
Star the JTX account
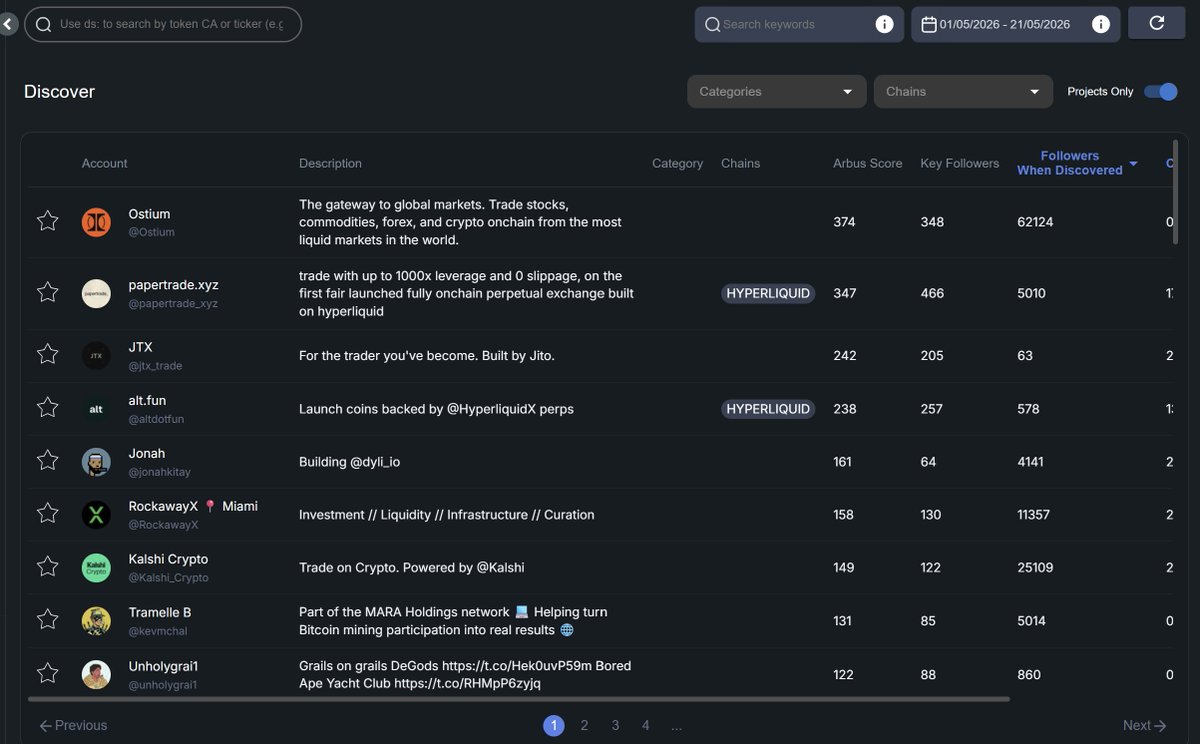point(47,354)
